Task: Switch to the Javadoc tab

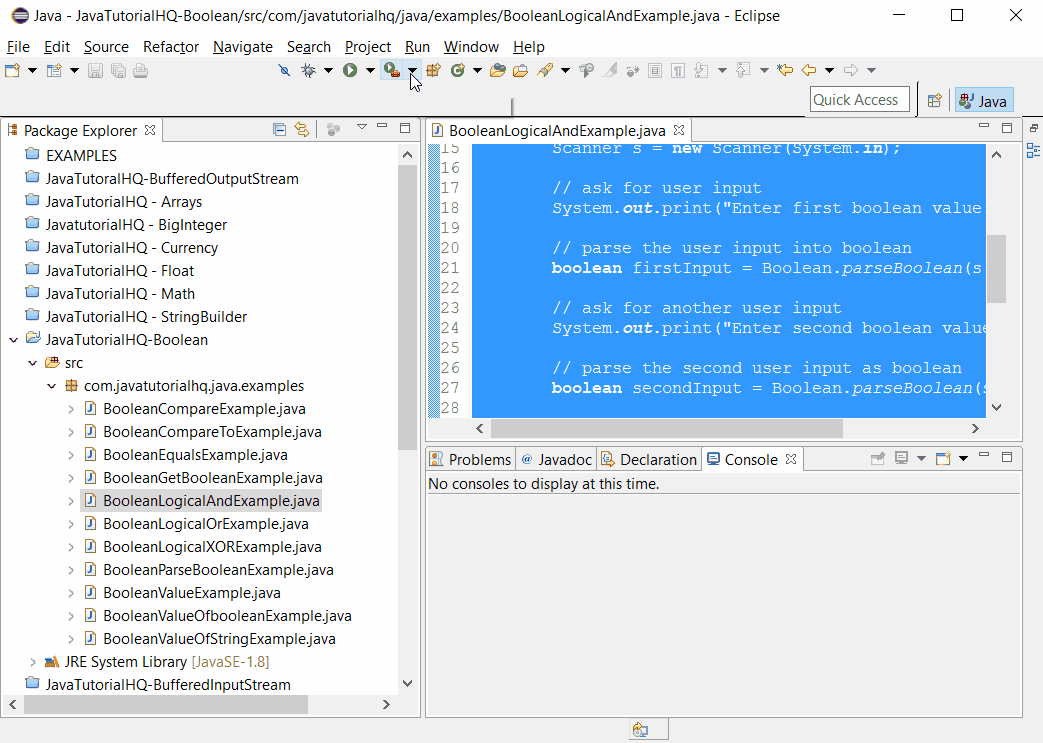Action: (557, 460)
